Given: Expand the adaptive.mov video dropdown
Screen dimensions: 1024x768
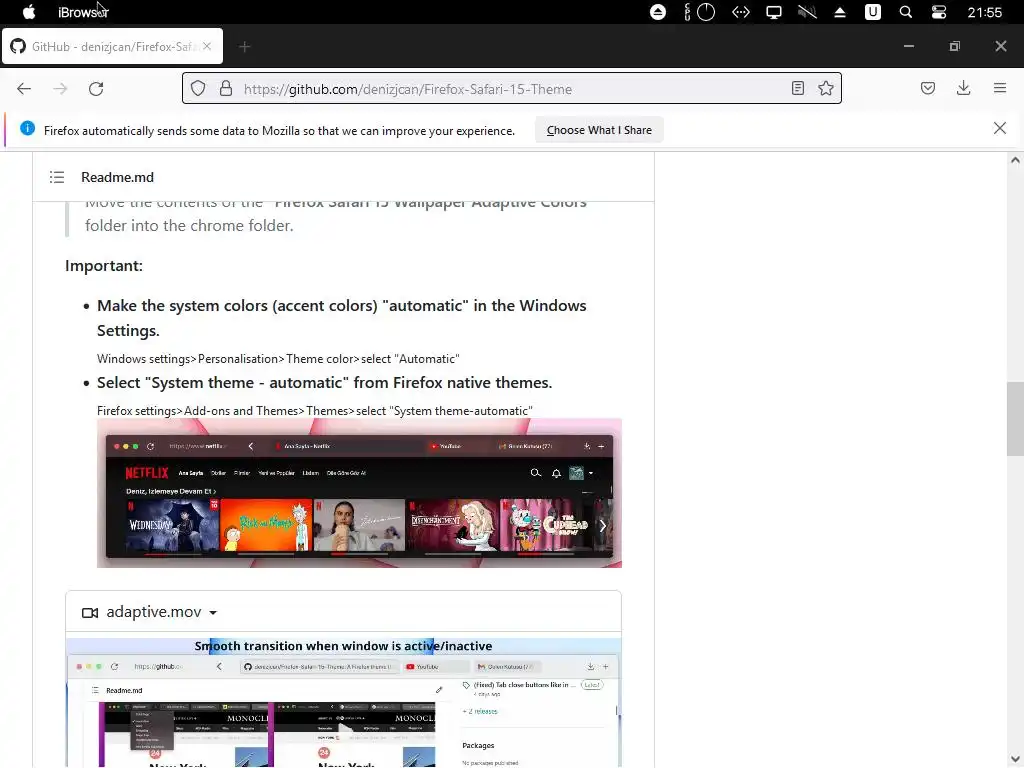Looking at the screenshot, I should 213,613.
